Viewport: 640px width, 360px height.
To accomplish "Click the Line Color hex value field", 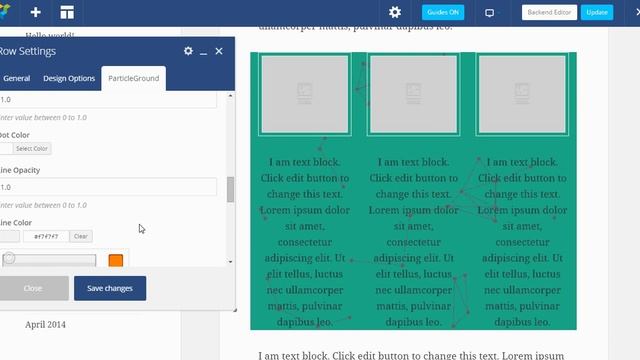I will coord(46,236).
